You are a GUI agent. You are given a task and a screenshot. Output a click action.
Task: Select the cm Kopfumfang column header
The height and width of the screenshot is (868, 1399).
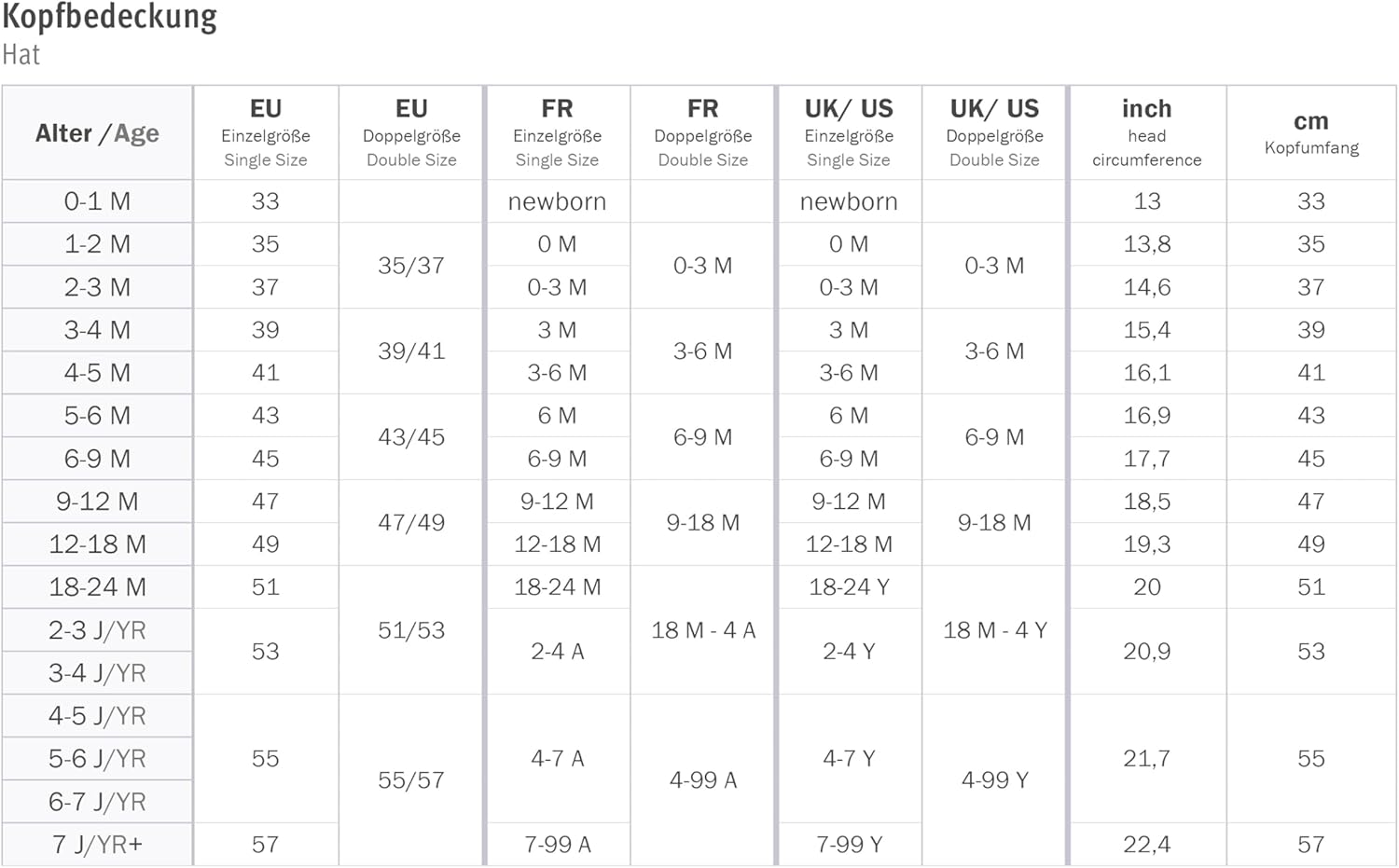pyautogui.click(x=1310, y=133)
